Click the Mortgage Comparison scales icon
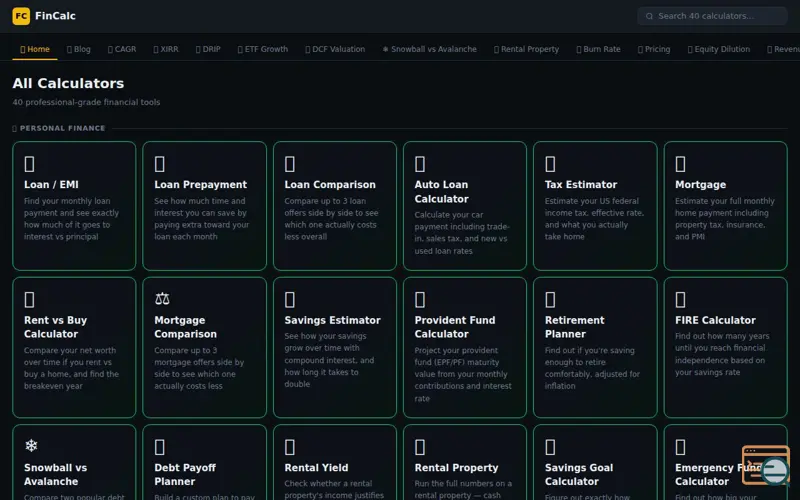 (162, 298)
